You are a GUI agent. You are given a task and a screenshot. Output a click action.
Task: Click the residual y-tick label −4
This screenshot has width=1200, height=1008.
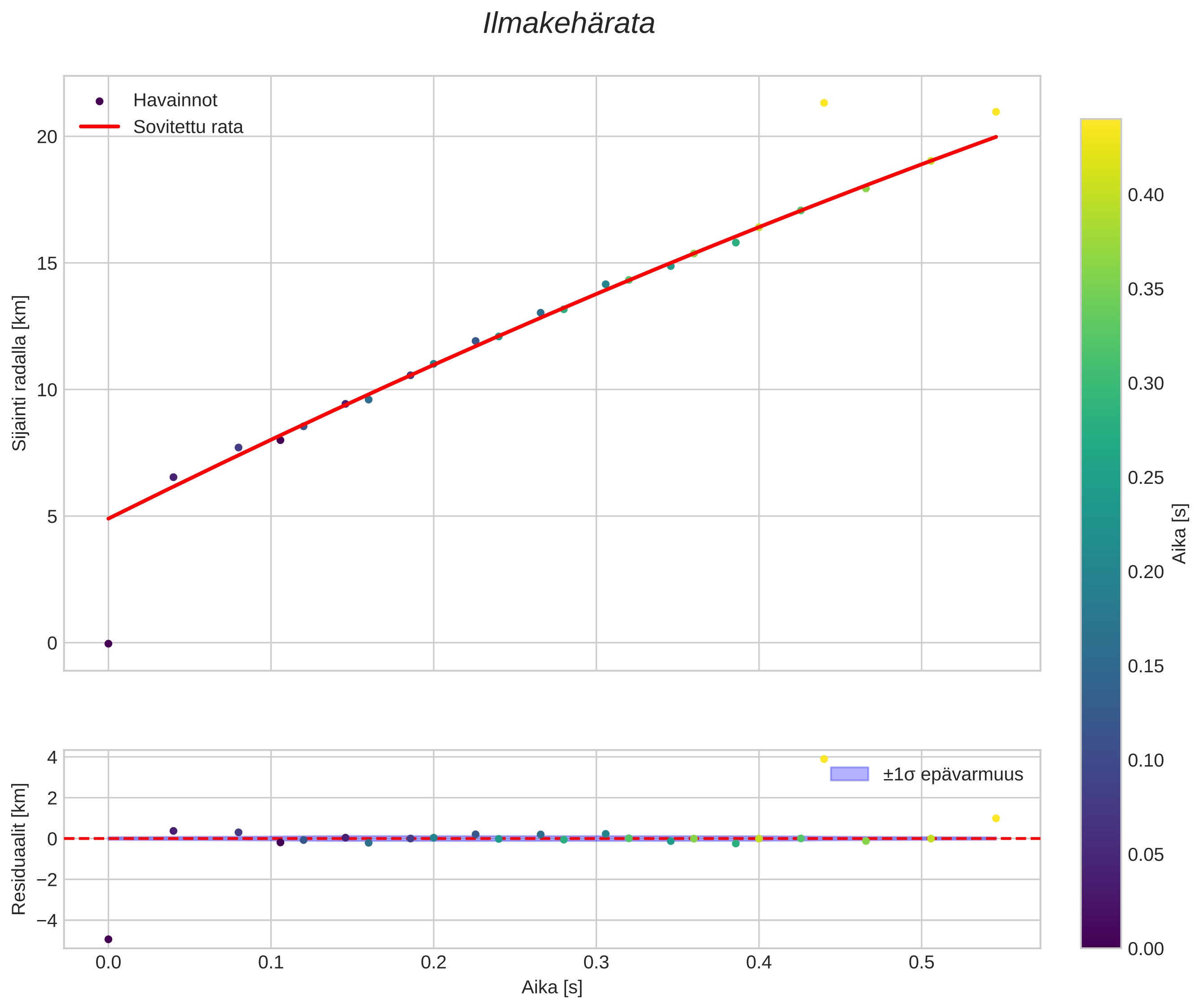(47, 920)
